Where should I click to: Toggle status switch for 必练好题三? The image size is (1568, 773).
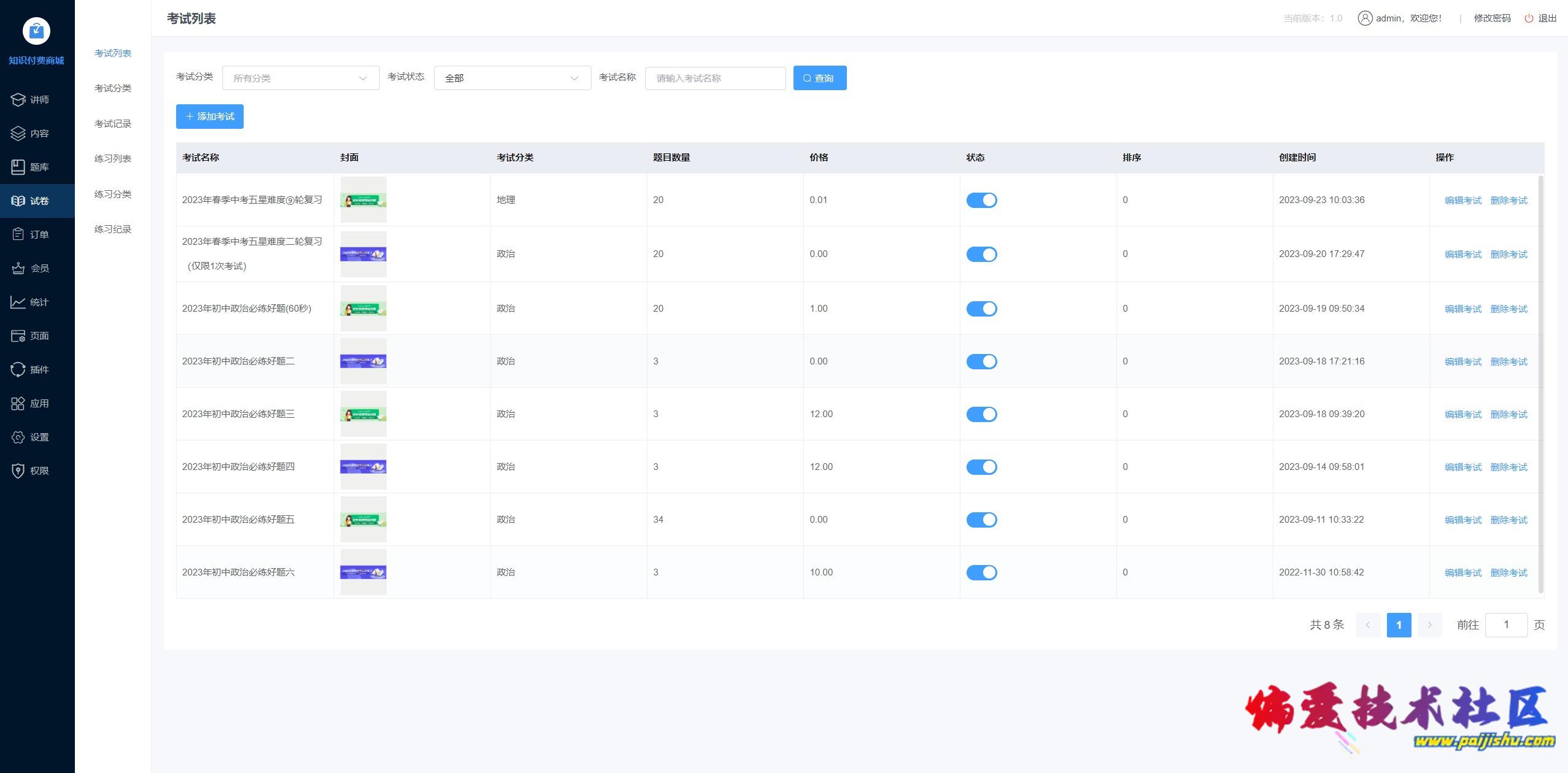tap(982, 414)
